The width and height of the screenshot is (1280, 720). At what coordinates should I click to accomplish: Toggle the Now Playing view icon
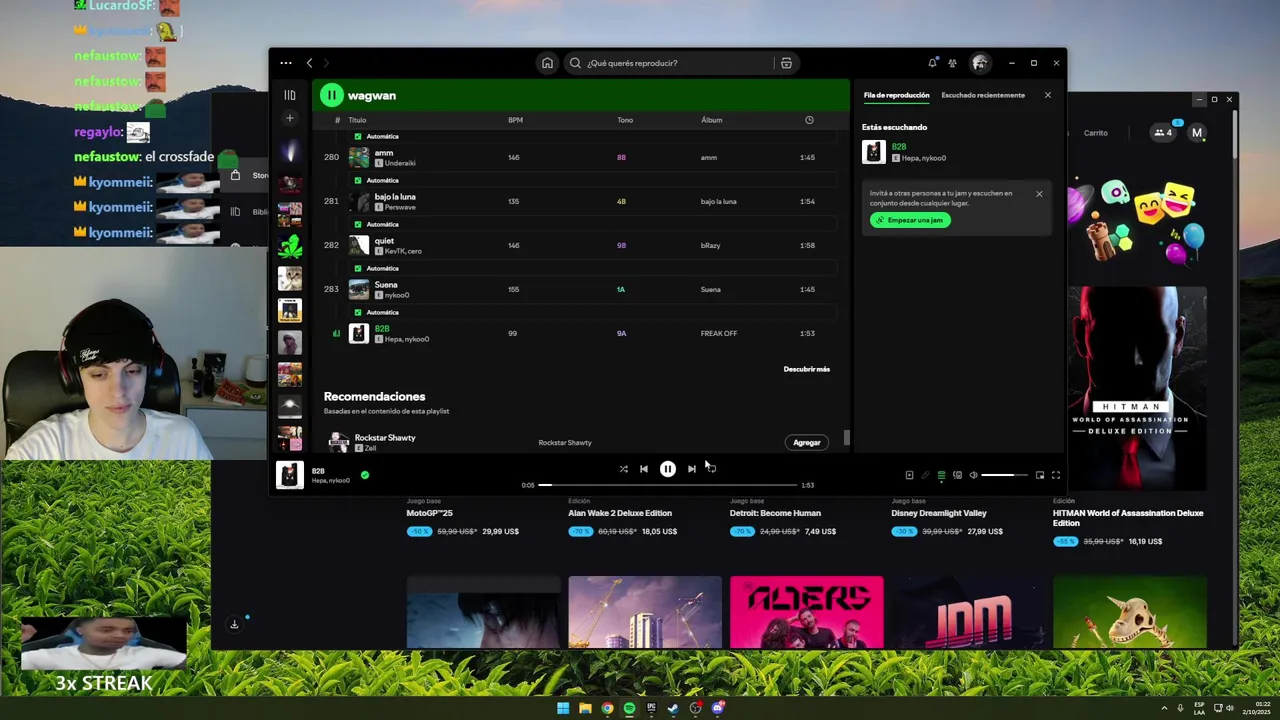(x=909, y=475)
